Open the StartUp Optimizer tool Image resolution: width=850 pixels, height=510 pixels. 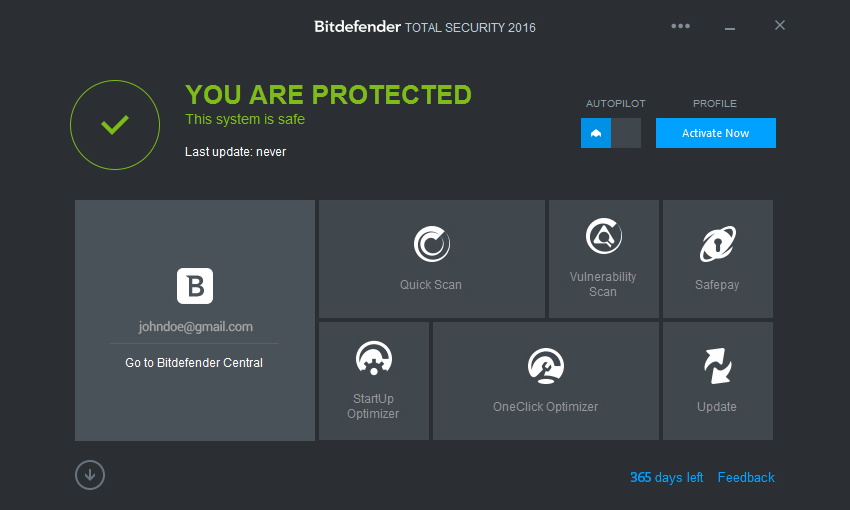[374, 381]
